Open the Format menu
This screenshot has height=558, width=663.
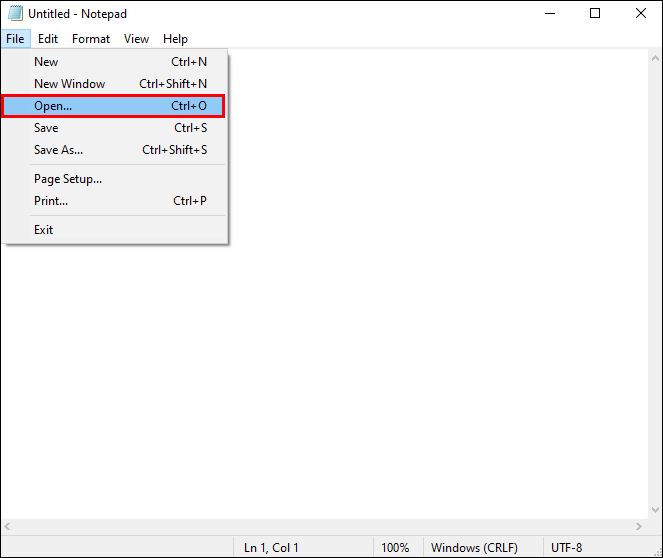tap(91, 39)
